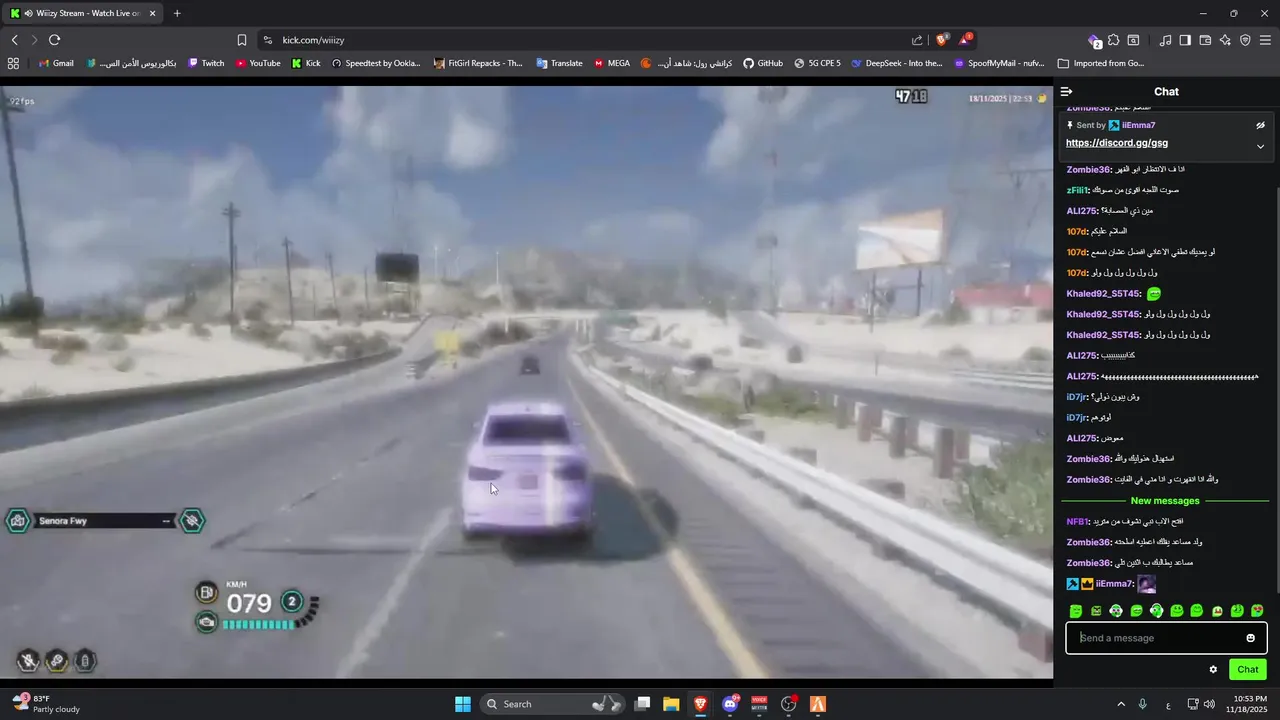The width and height of the screenshot is (1280, 720).
Task: Share this page from the address bar
Action: [917, 40]
